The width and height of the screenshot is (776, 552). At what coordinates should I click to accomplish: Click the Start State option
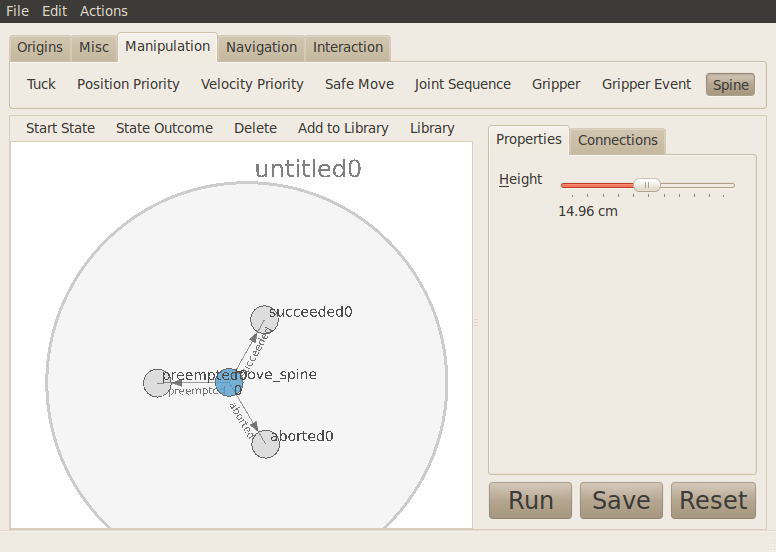tap(61, 128)
